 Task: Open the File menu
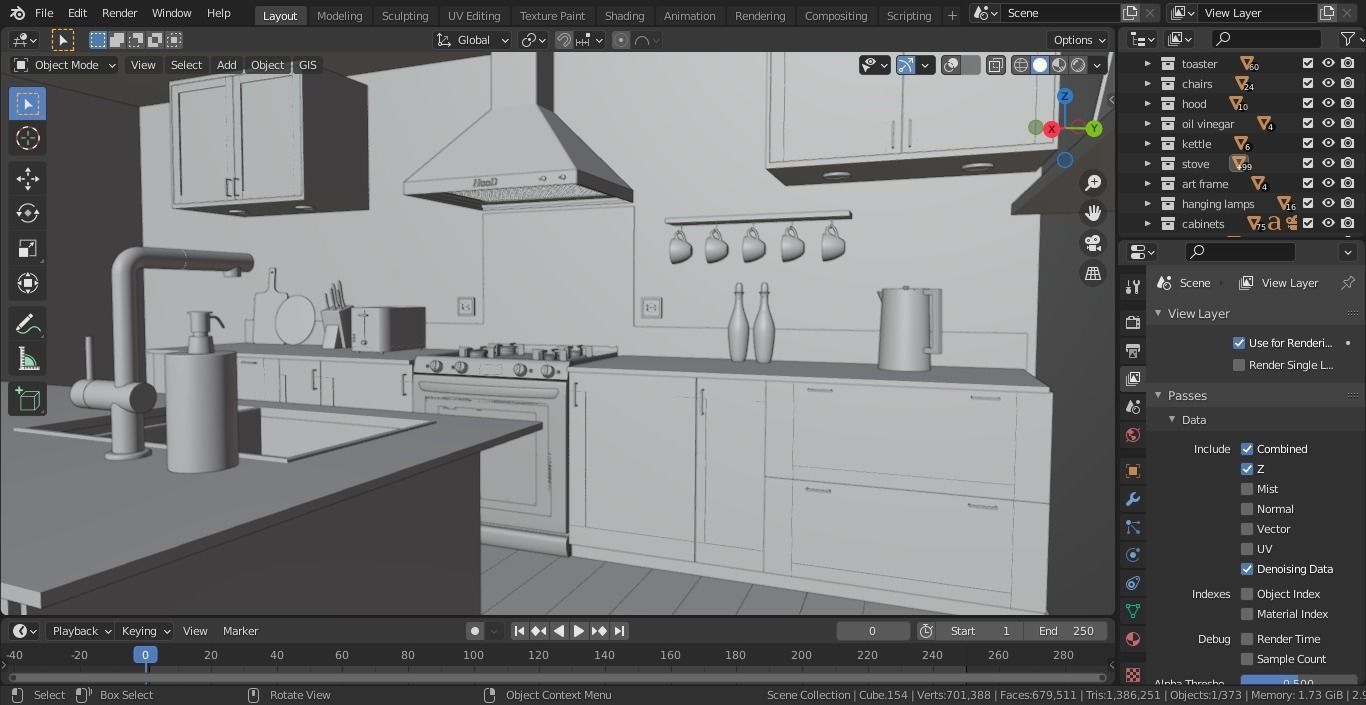(44, 13)
